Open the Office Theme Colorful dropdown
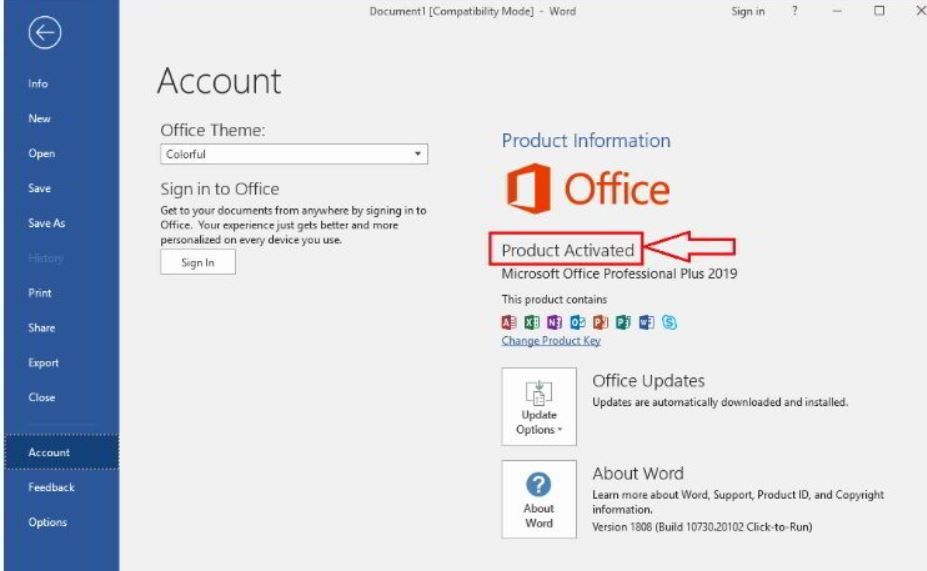Image resolution: width=927 pixels, height=571 pixels. [294, 154]
